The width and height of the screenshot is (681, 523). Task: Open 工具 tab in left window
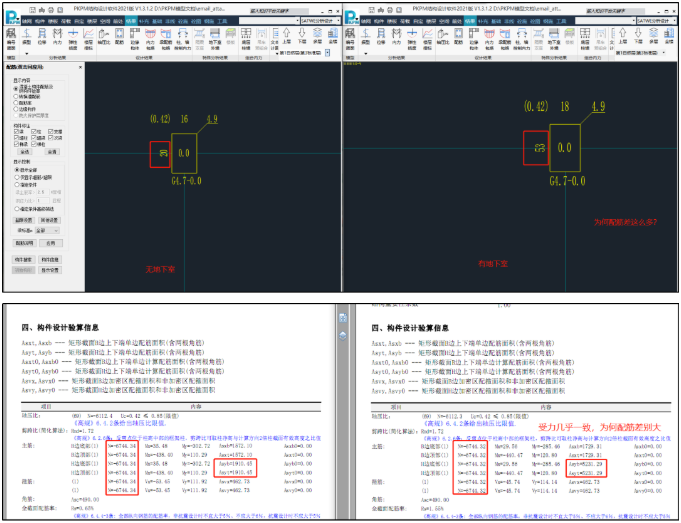pyautogui.click(x=222, y=21)
